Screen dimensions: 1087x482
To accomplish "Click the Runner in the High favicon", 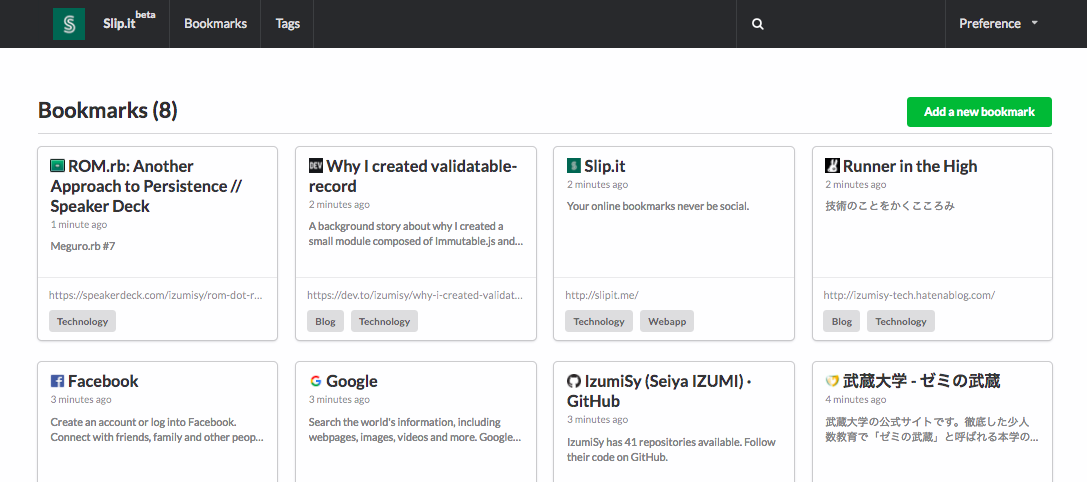I will pyautogui.click(x=832, y=166).
